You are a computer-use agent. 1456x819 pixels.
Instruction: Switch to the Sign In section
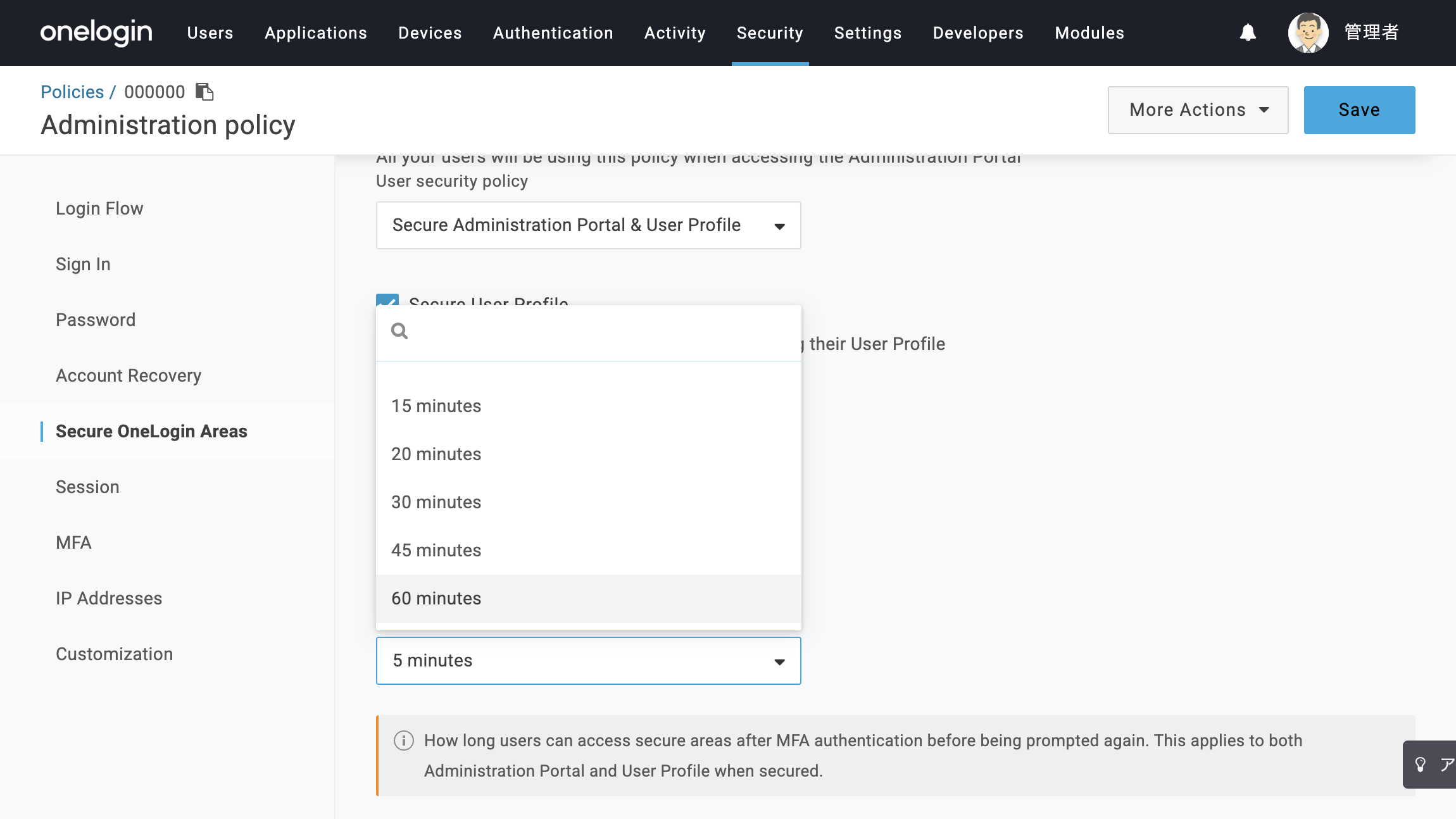(x=83, y=265)
